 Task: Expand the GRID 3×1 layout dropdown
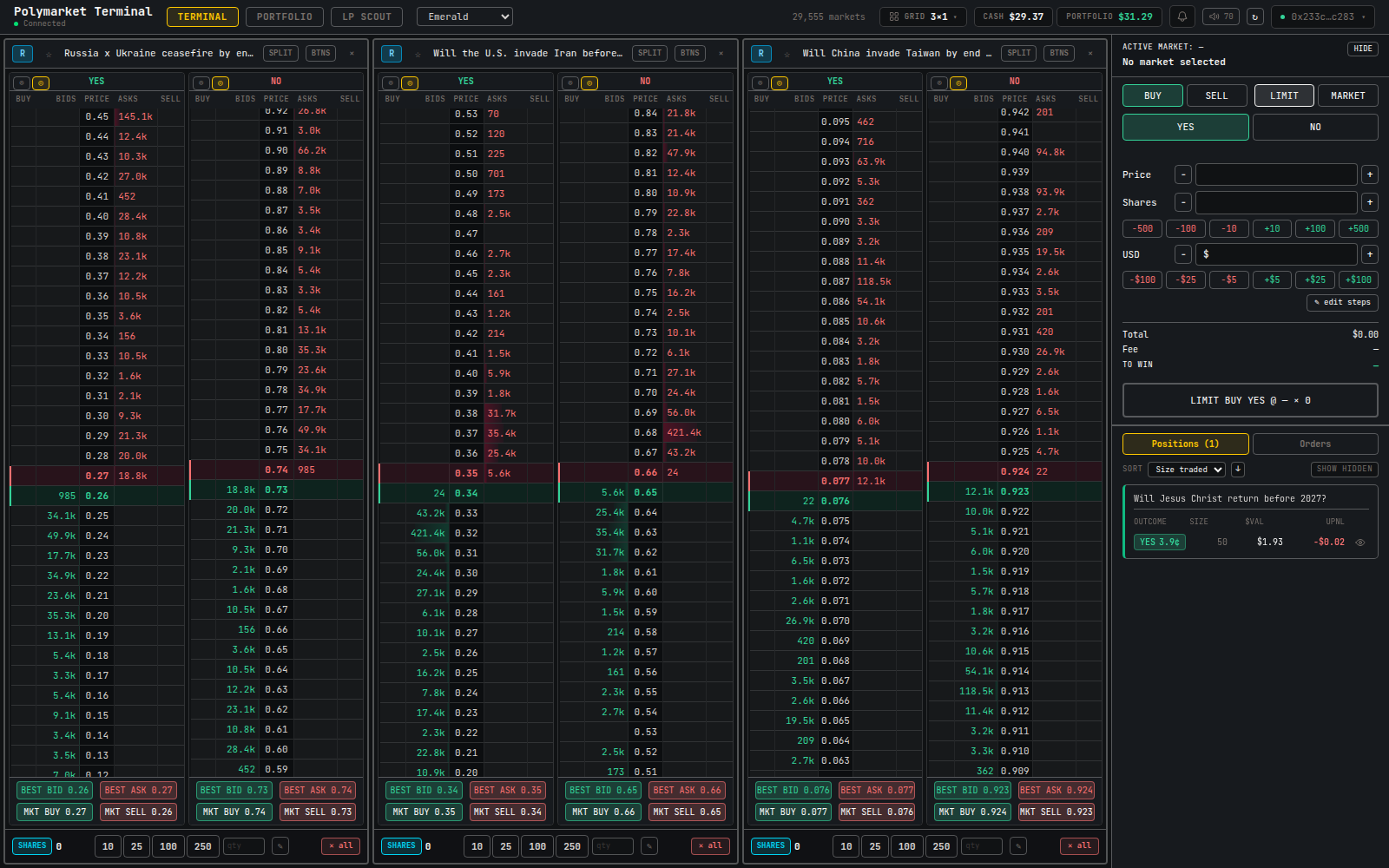click(923, 16)
